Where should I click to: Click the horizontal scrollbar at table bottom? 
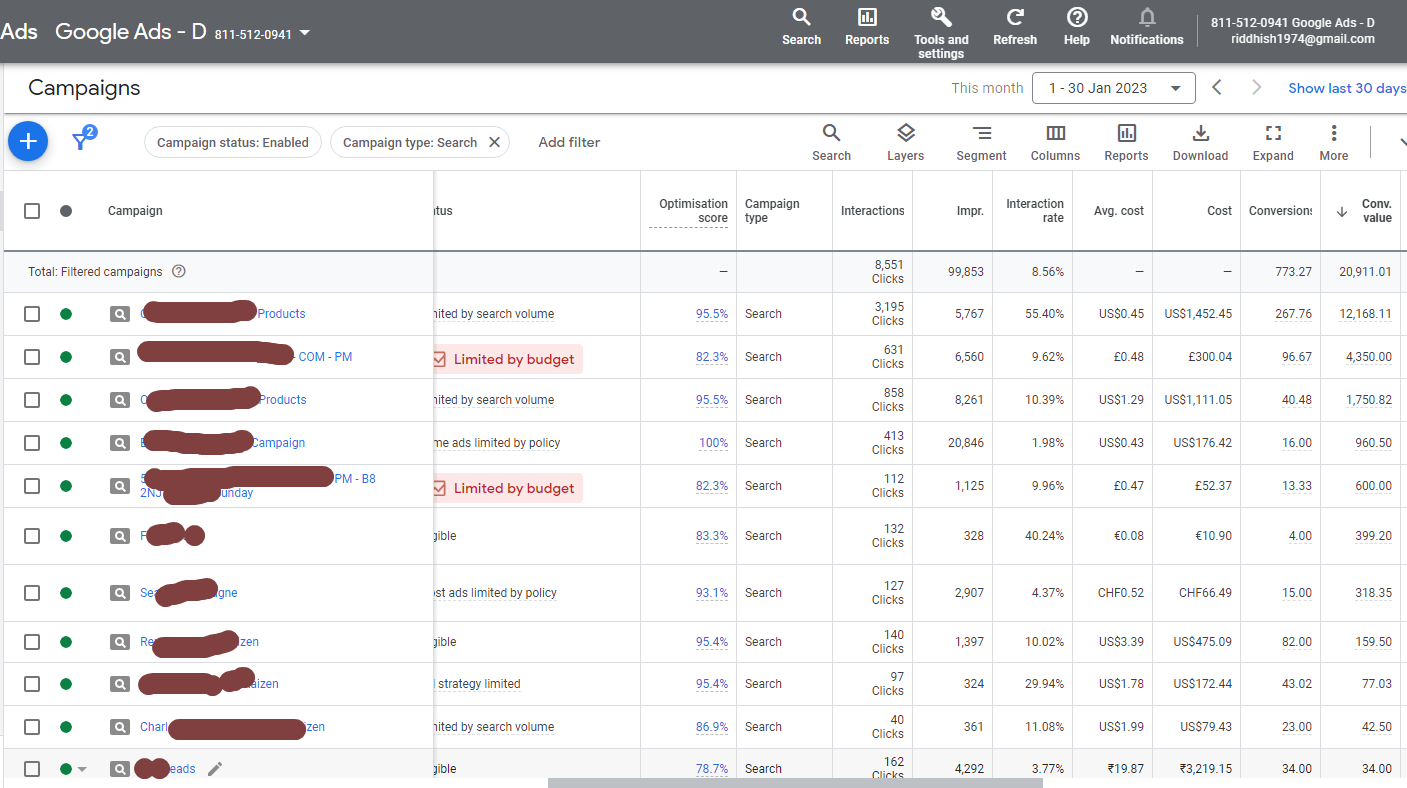794,783
